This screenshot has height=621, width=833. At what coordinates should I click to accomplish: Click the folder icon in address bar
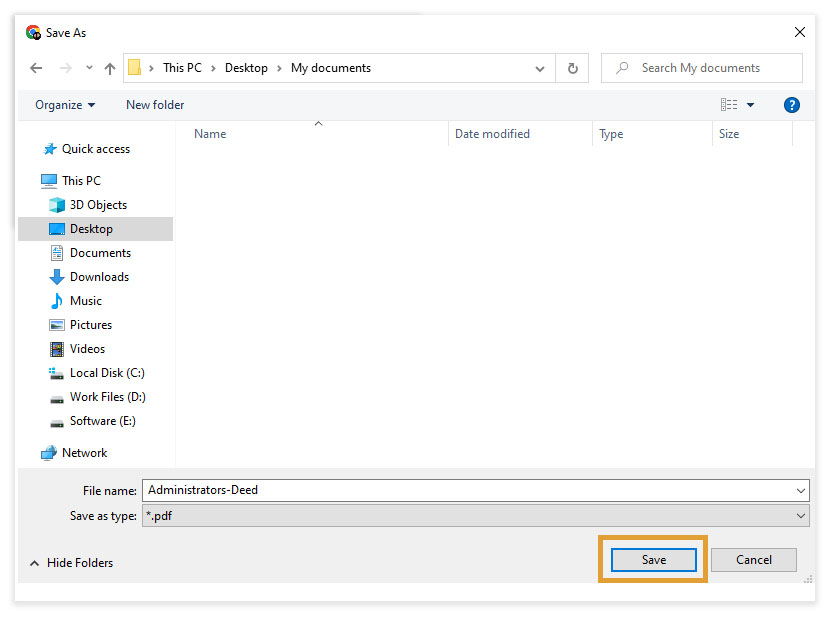tap(134, 68)
